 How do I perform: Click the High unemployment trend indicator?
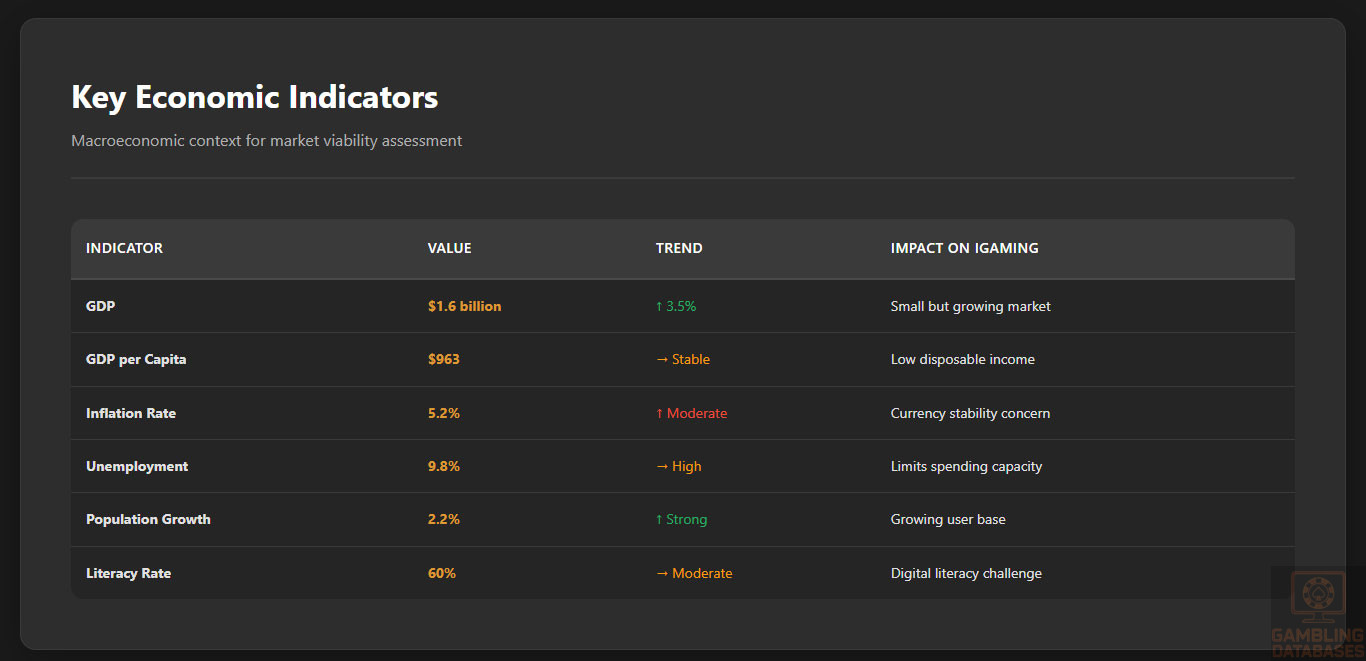click(679, 466)
